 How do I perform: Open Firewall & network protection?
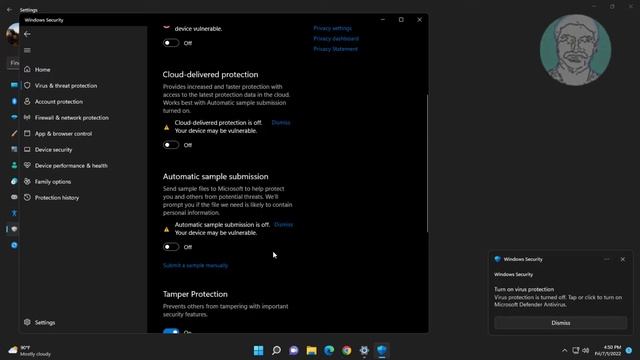(x=71, y=118)
